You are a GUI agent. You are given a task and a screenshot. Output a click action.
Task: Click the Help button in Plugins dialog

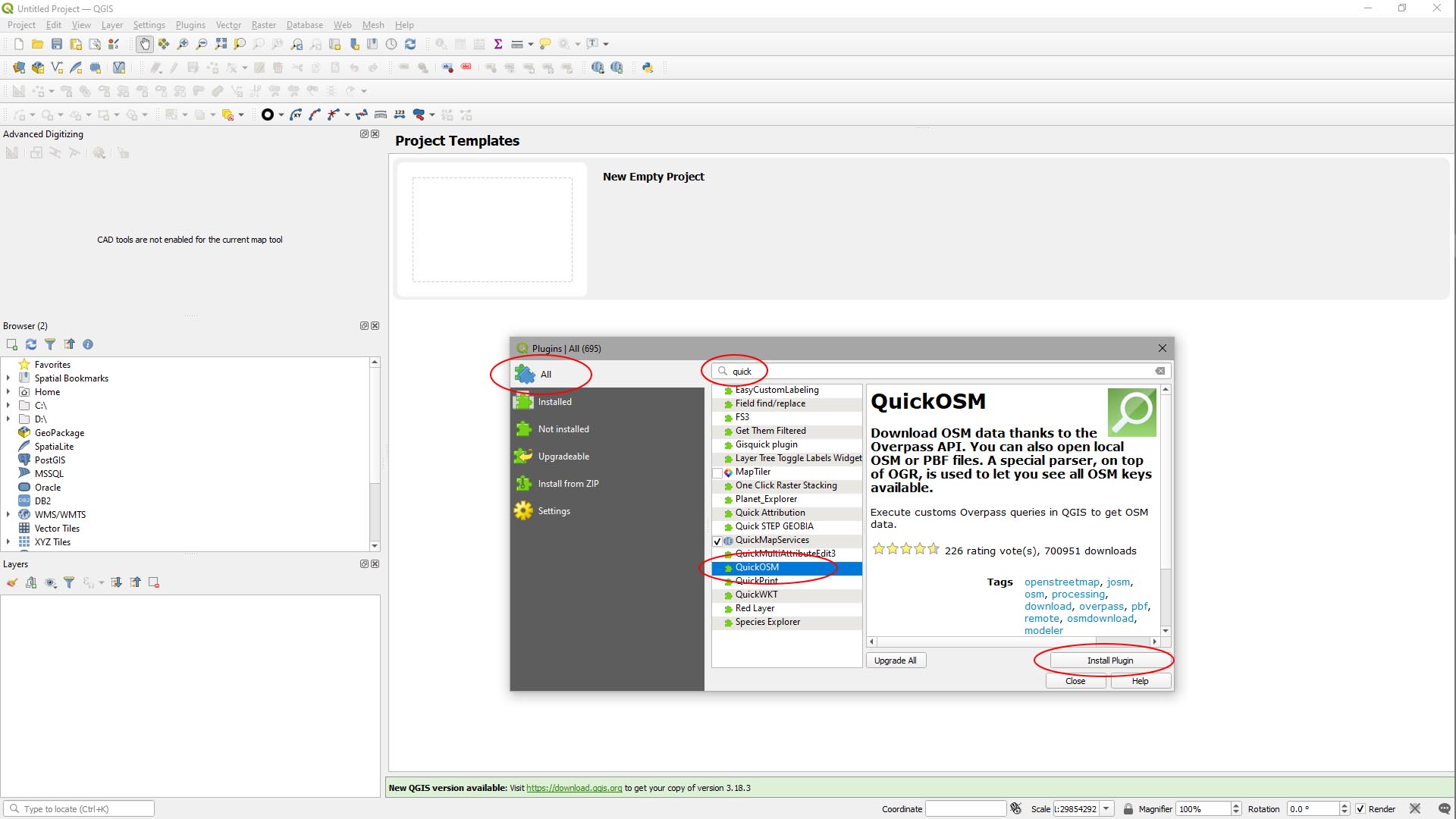tap(1140, 681)
